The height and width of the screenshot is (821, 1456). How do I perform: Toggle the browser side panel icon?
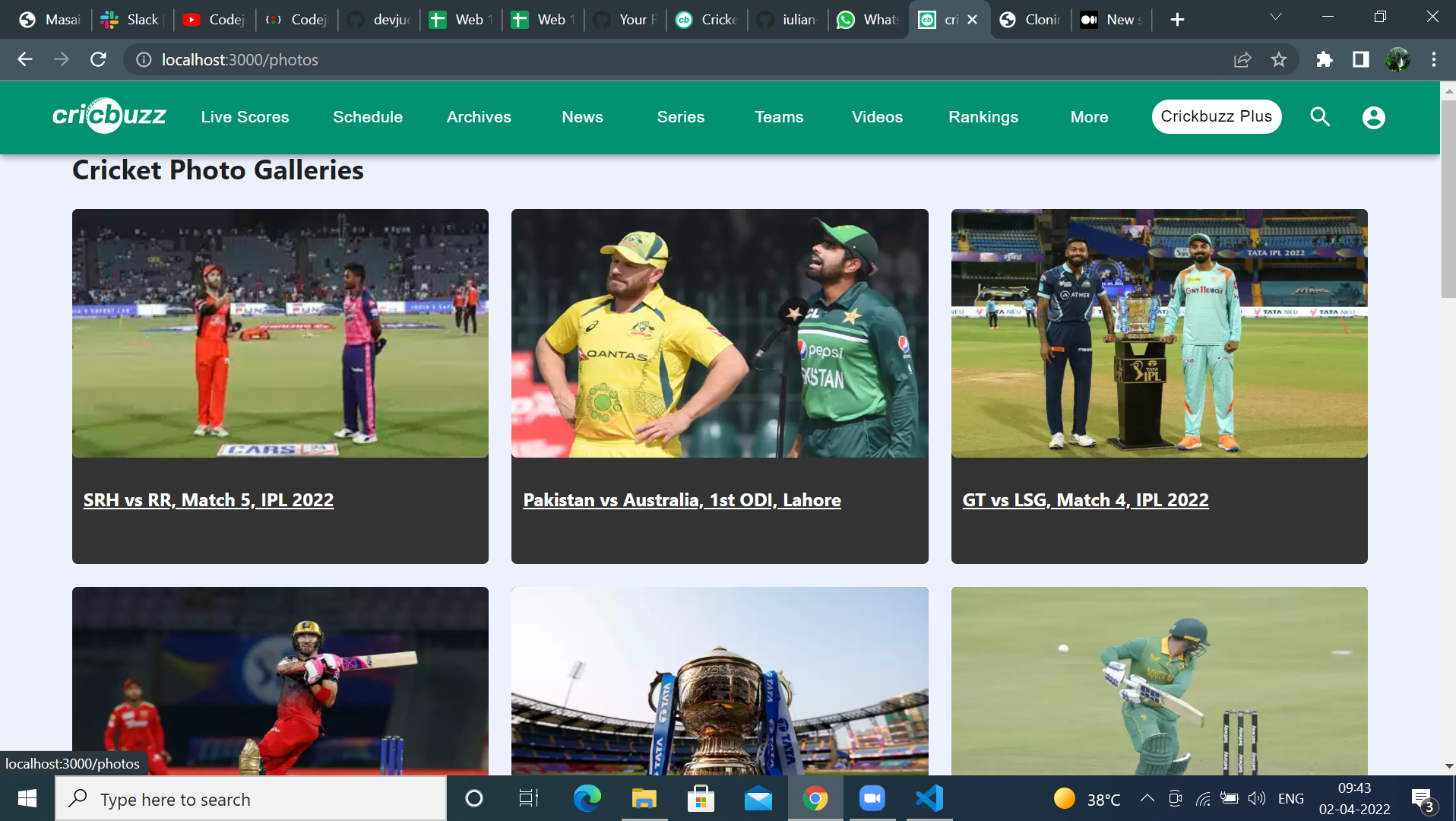(x=1360, y=59)
